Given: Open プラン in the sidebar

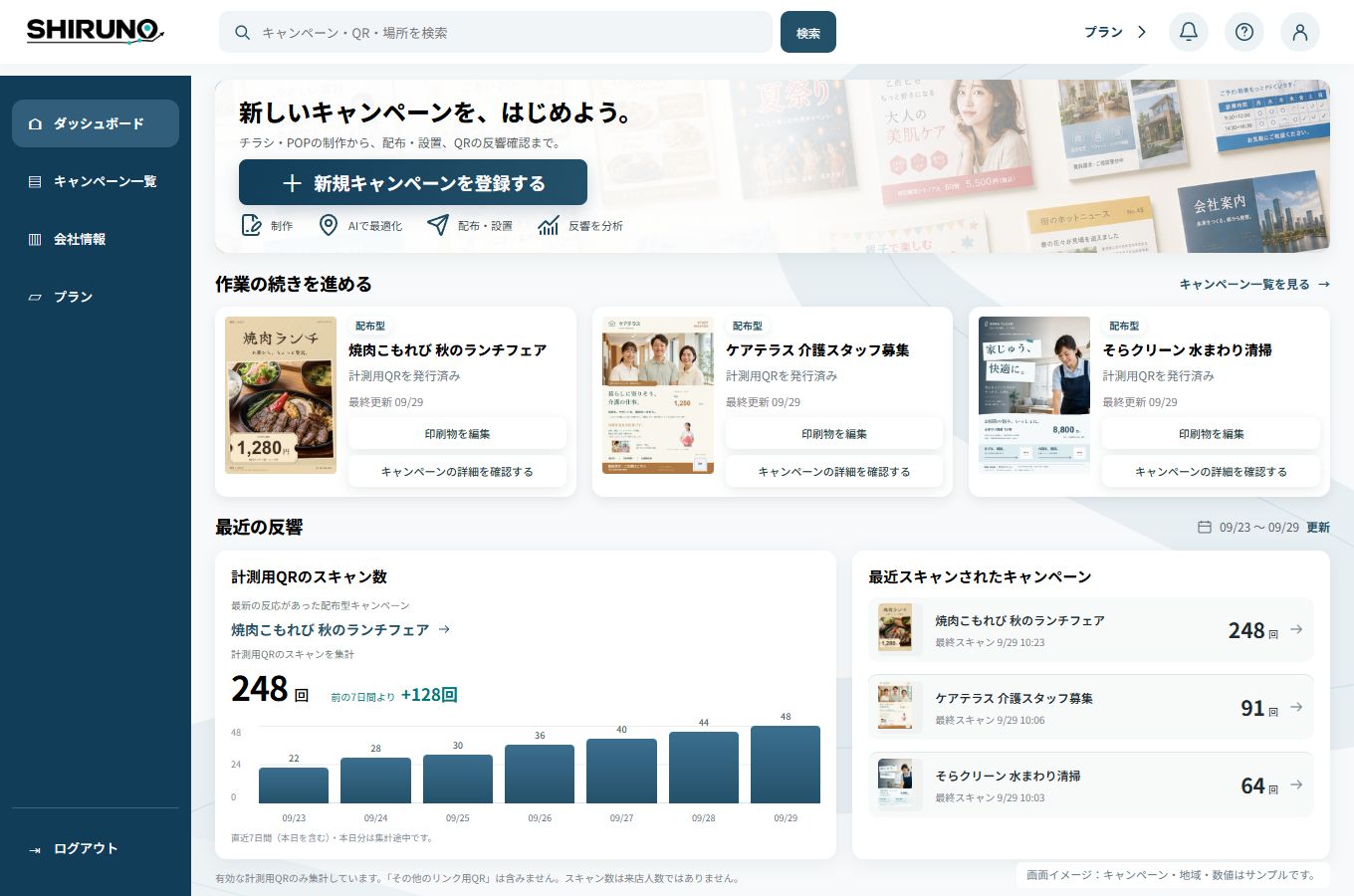Looking at the screenshot, I should tap(96, 297).
